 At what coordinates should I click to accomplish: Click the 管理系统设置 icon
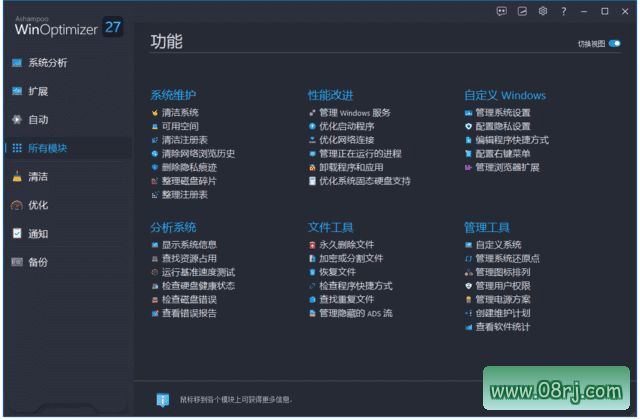pos(469,113)
